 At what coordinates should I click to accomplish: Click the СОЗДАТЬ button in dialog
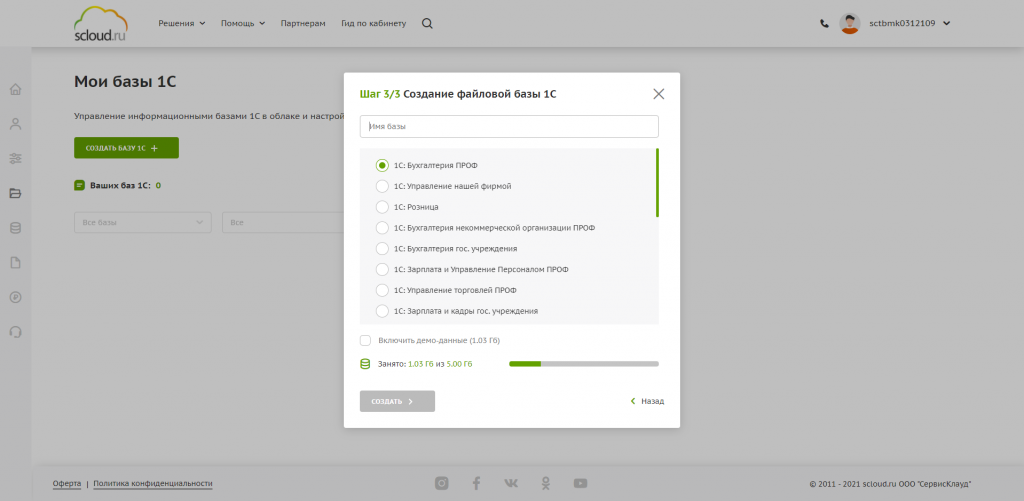click(x=397, y=401)
